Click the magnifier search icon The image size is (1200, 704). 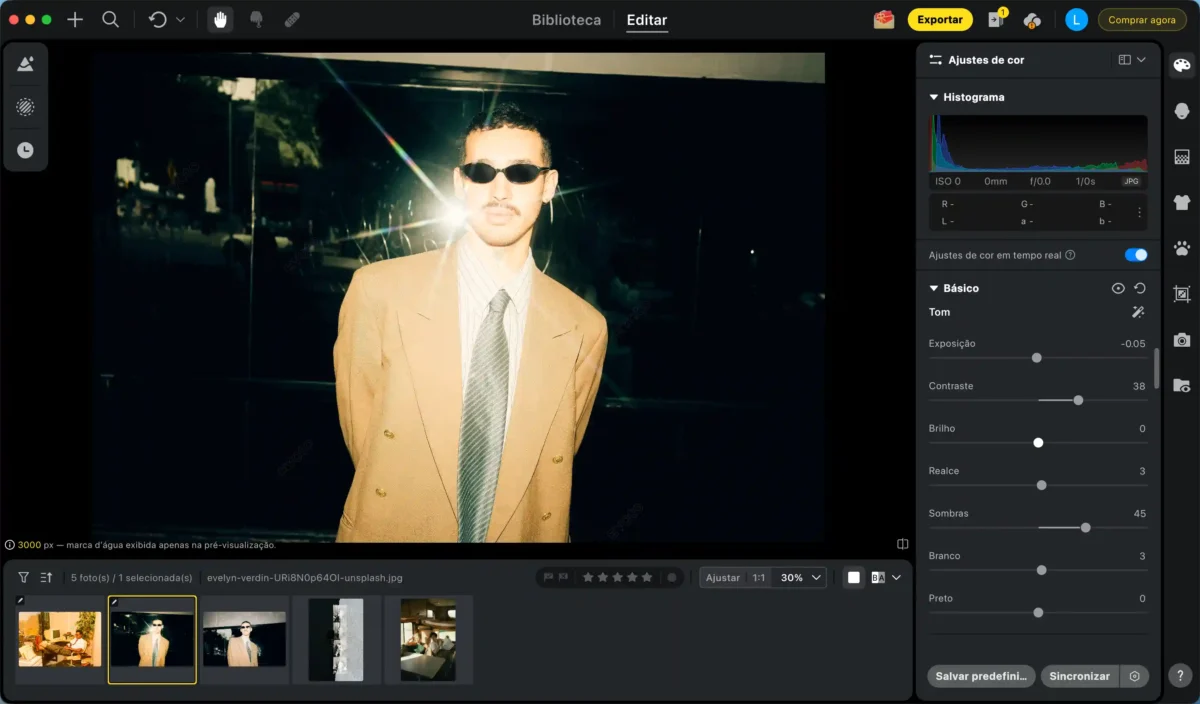111,20
